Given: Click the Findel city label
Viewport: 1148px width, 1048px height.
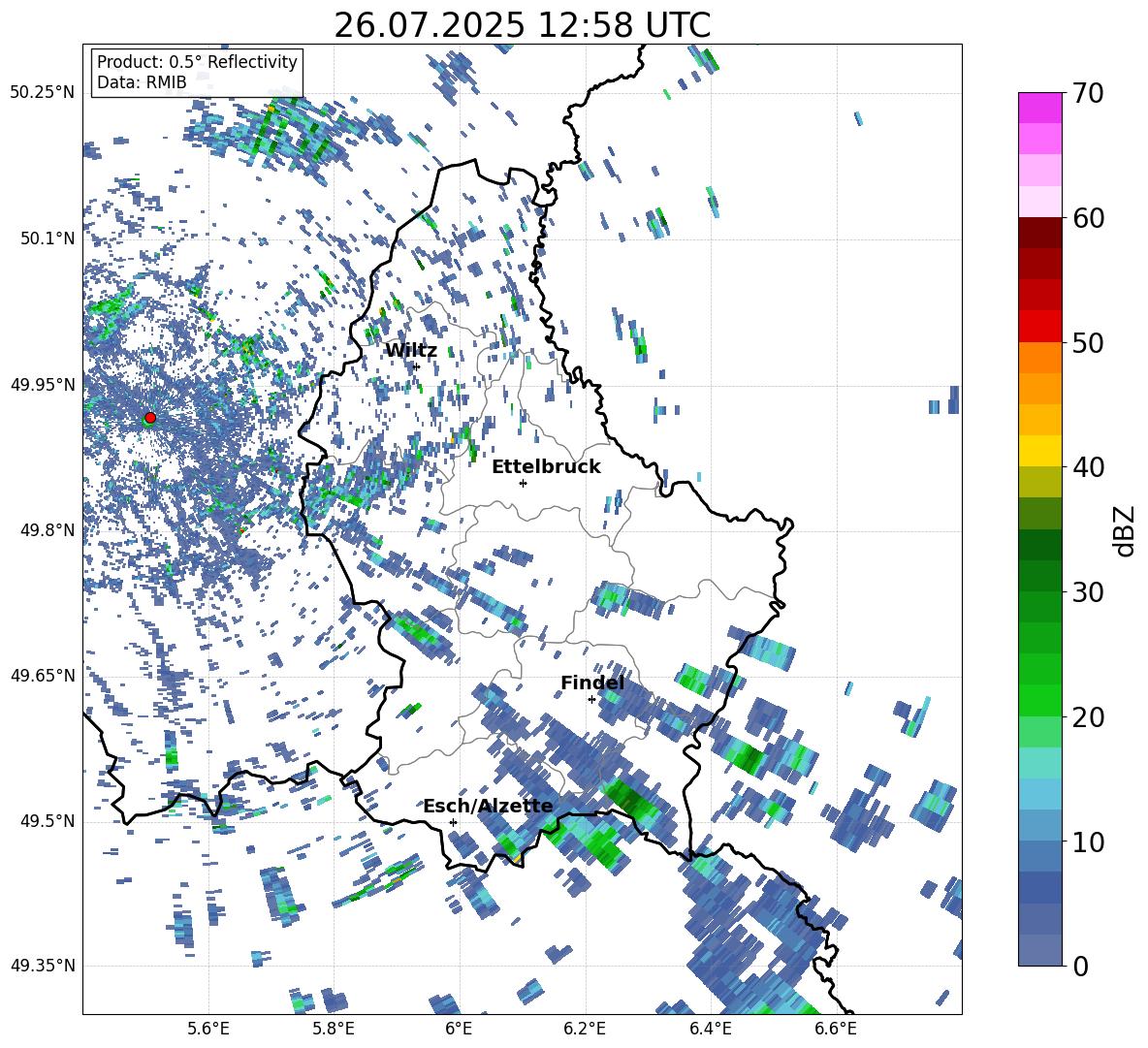Looking at the screenshot, I should (592, 683).
